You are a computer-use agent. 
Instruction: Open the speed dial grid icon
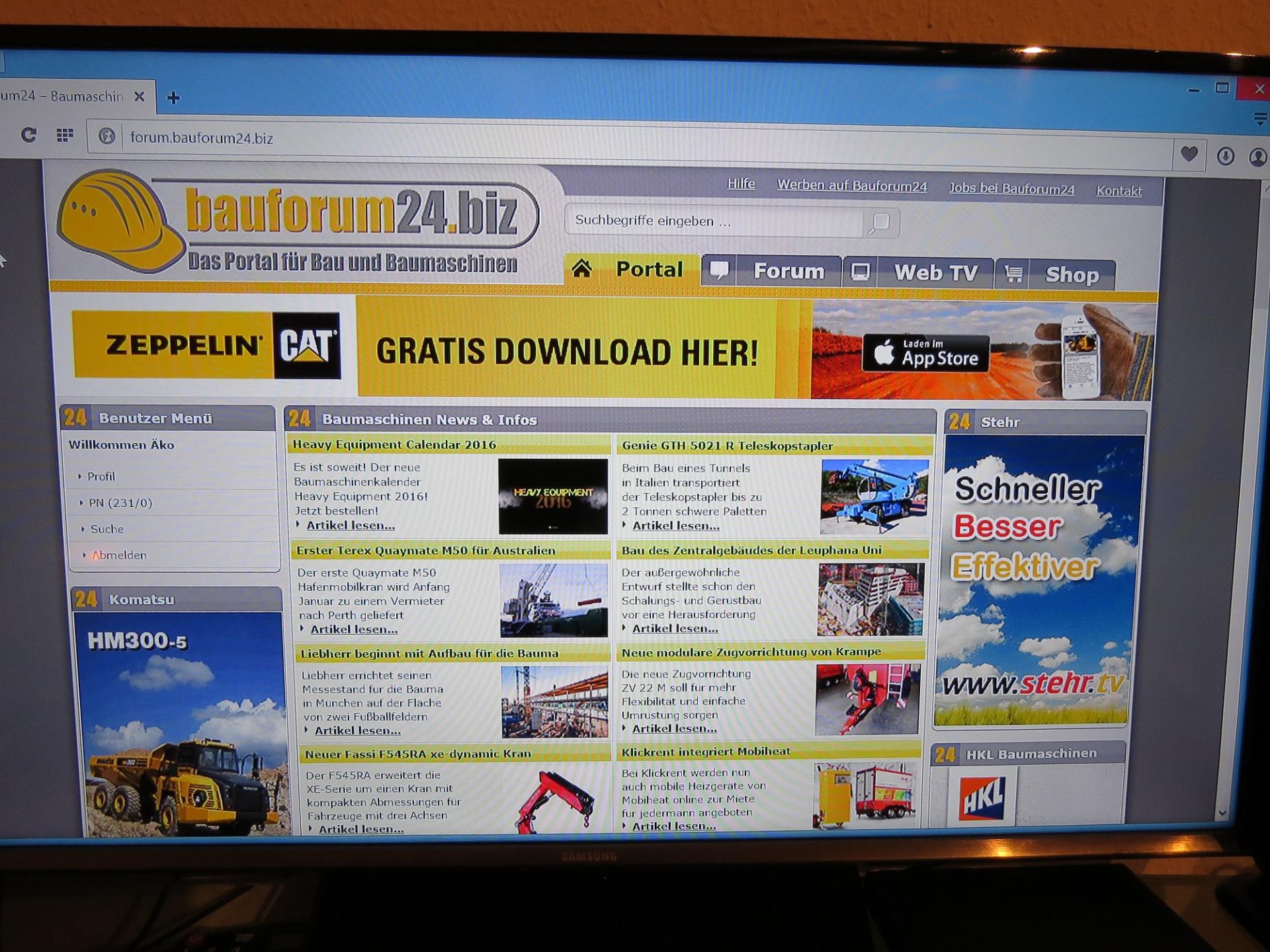(65, 136)
